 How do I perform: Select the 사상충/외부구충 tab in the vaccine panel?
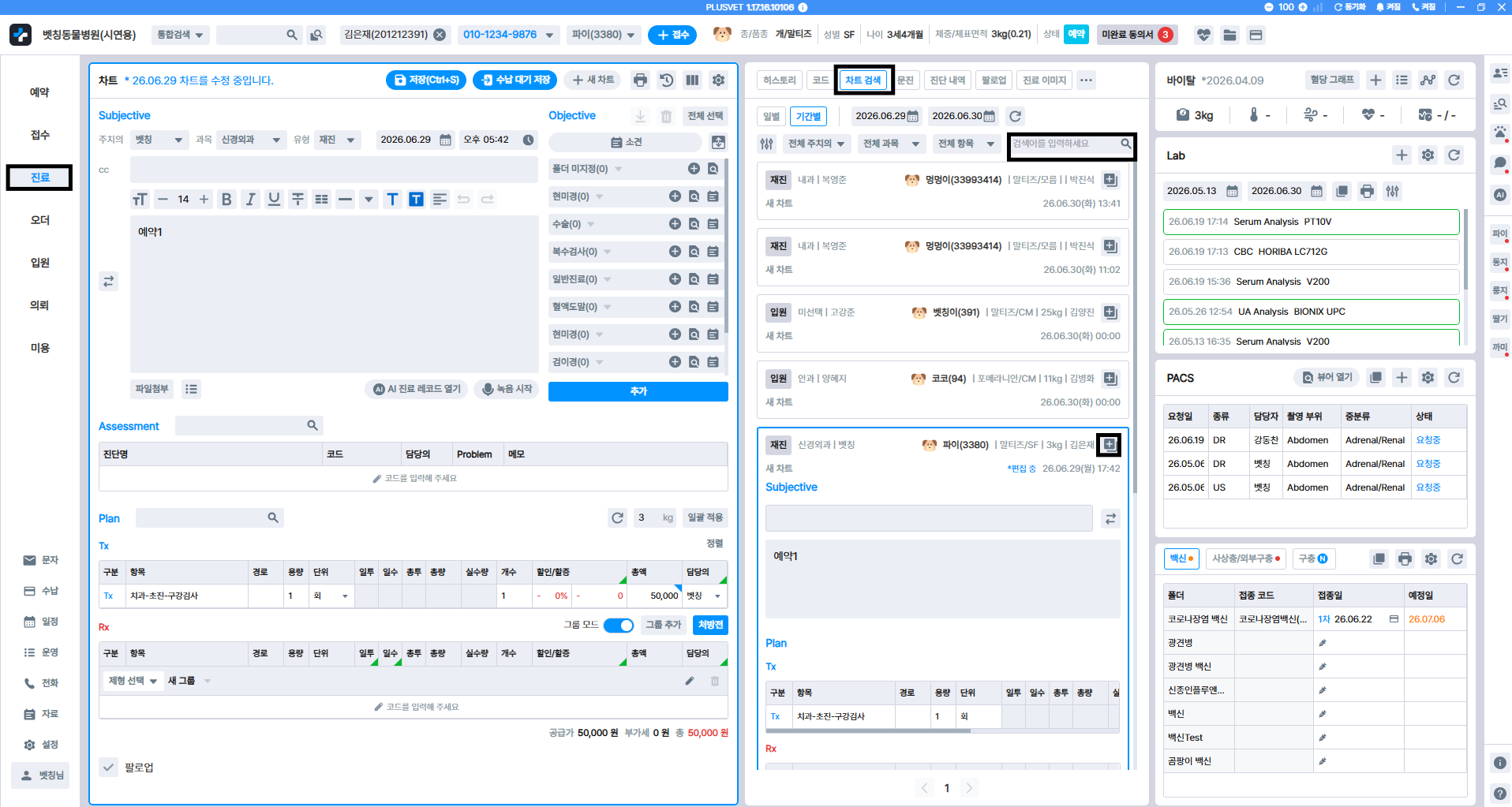tap(1245, 559)
